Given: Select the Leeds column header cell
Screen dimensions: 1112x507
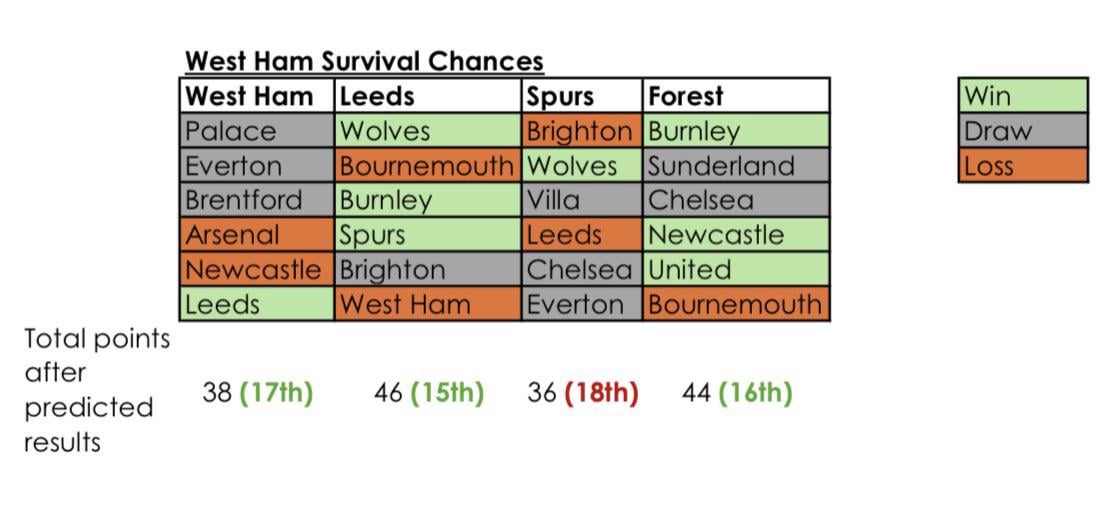Looking at the screenshot, I should [428, 96].
